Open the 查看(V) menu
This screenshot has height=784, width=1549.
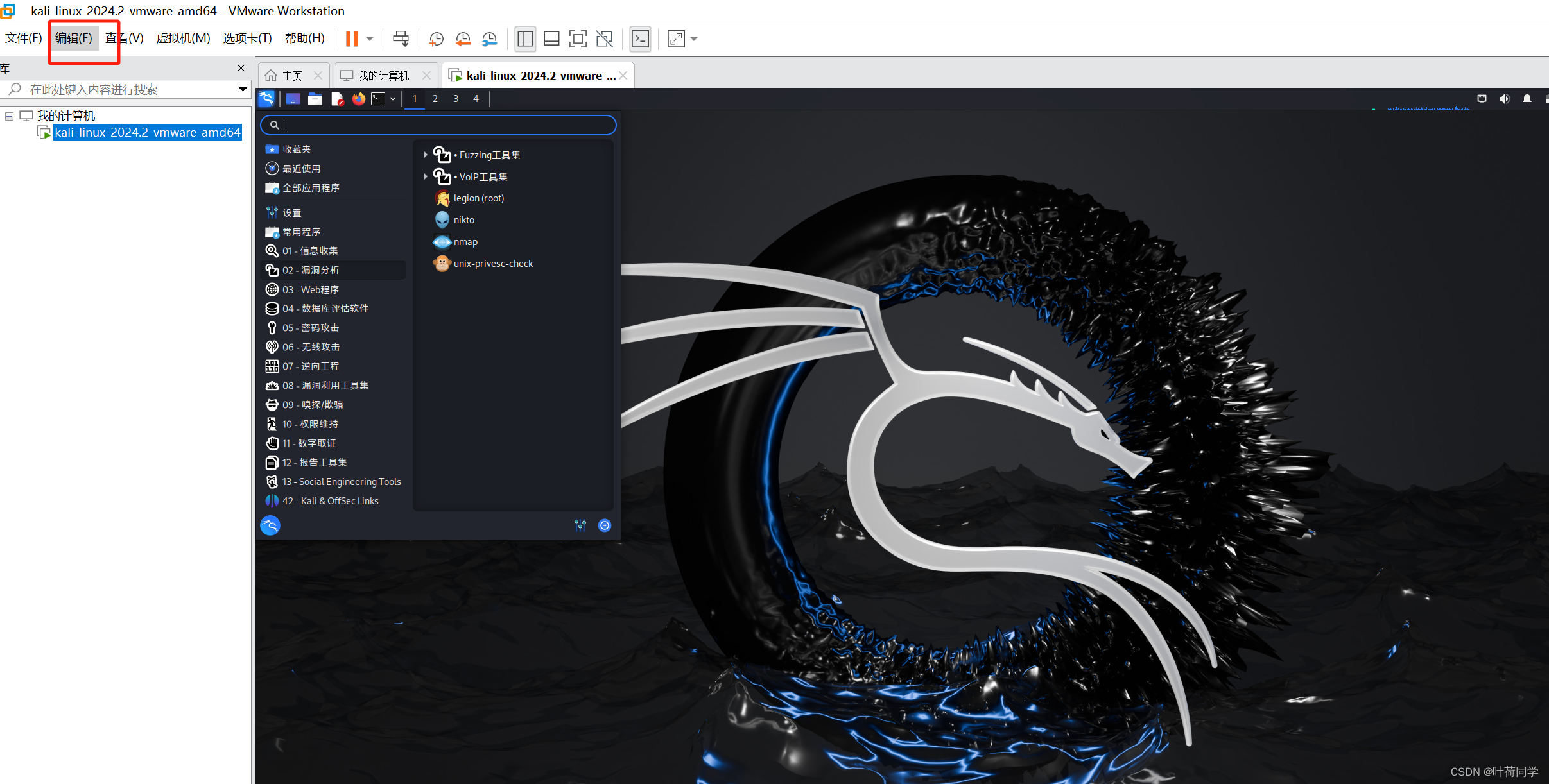[x=125, y=38]
